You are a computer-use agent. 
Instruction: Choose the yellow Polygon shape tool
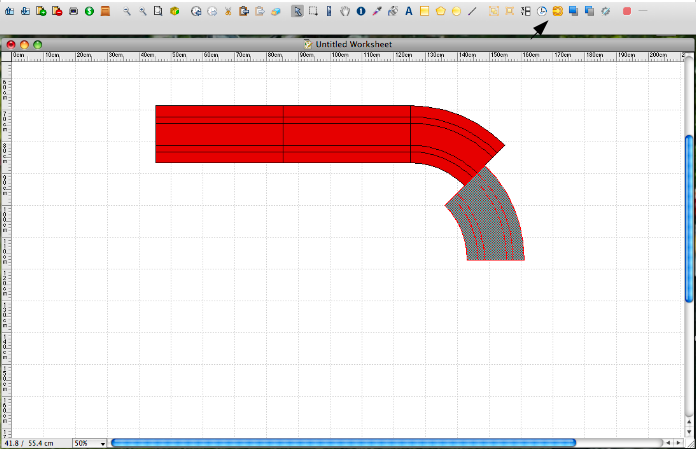click(440, 11)
